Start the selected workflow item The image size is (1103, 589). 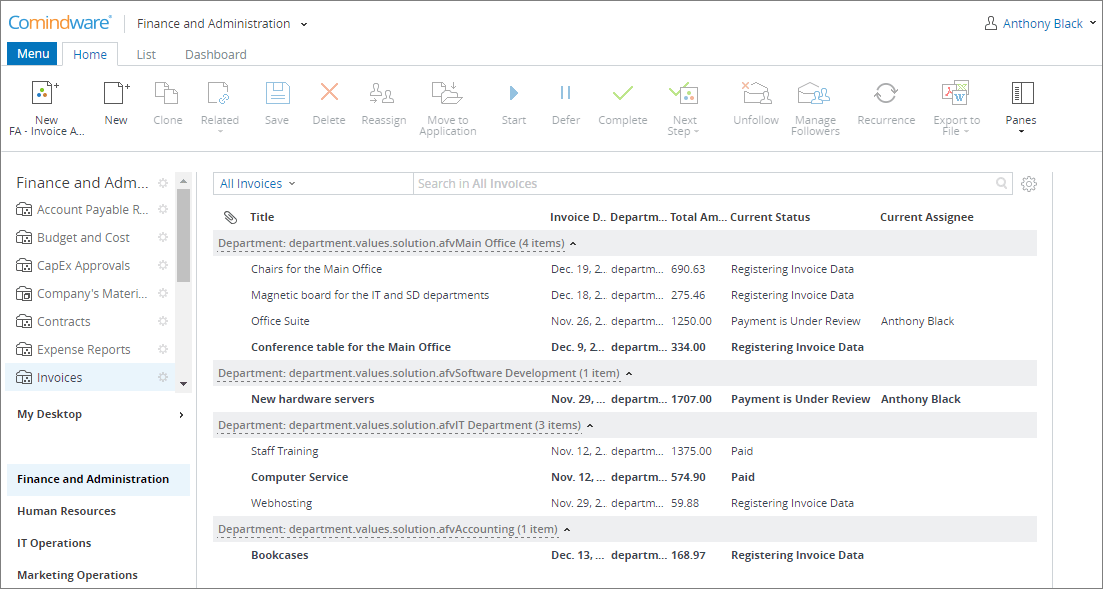click(x=513, y=100)
